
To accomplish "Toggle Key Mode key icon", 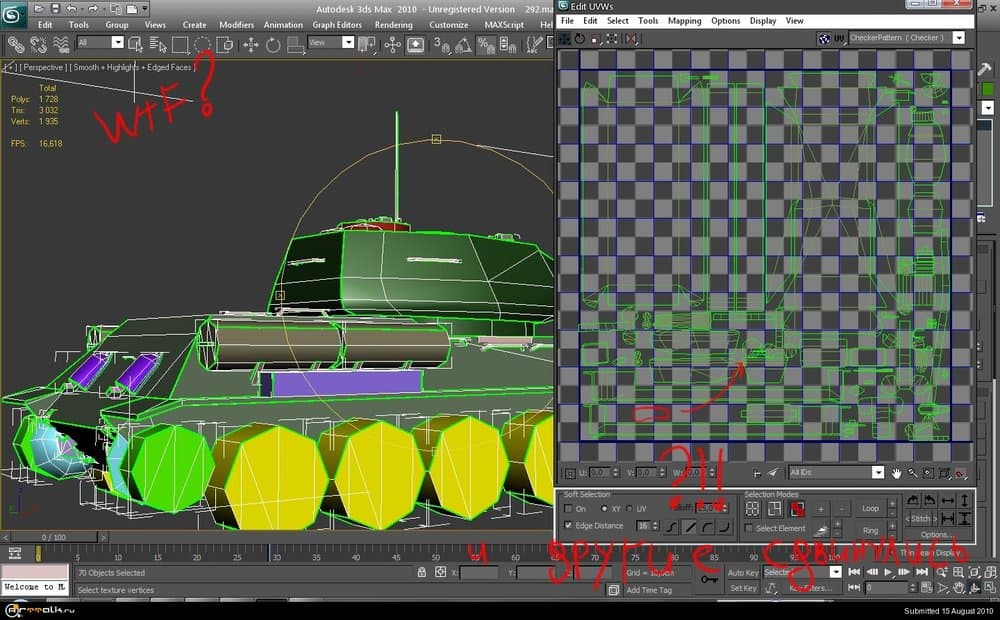I will click(710, 579).
